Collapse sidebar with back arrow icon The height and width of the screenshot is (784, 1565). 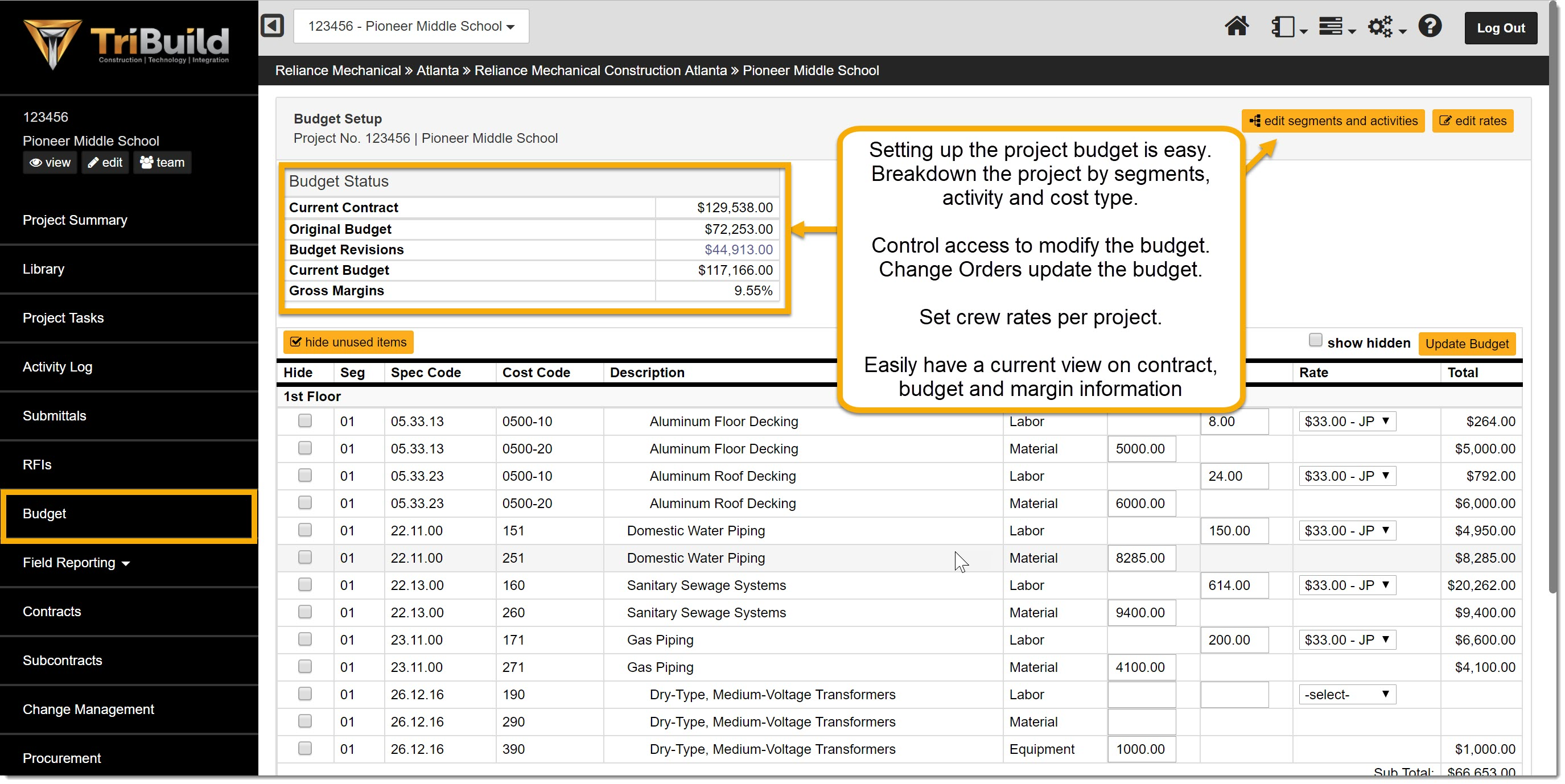tap(272, 26)
